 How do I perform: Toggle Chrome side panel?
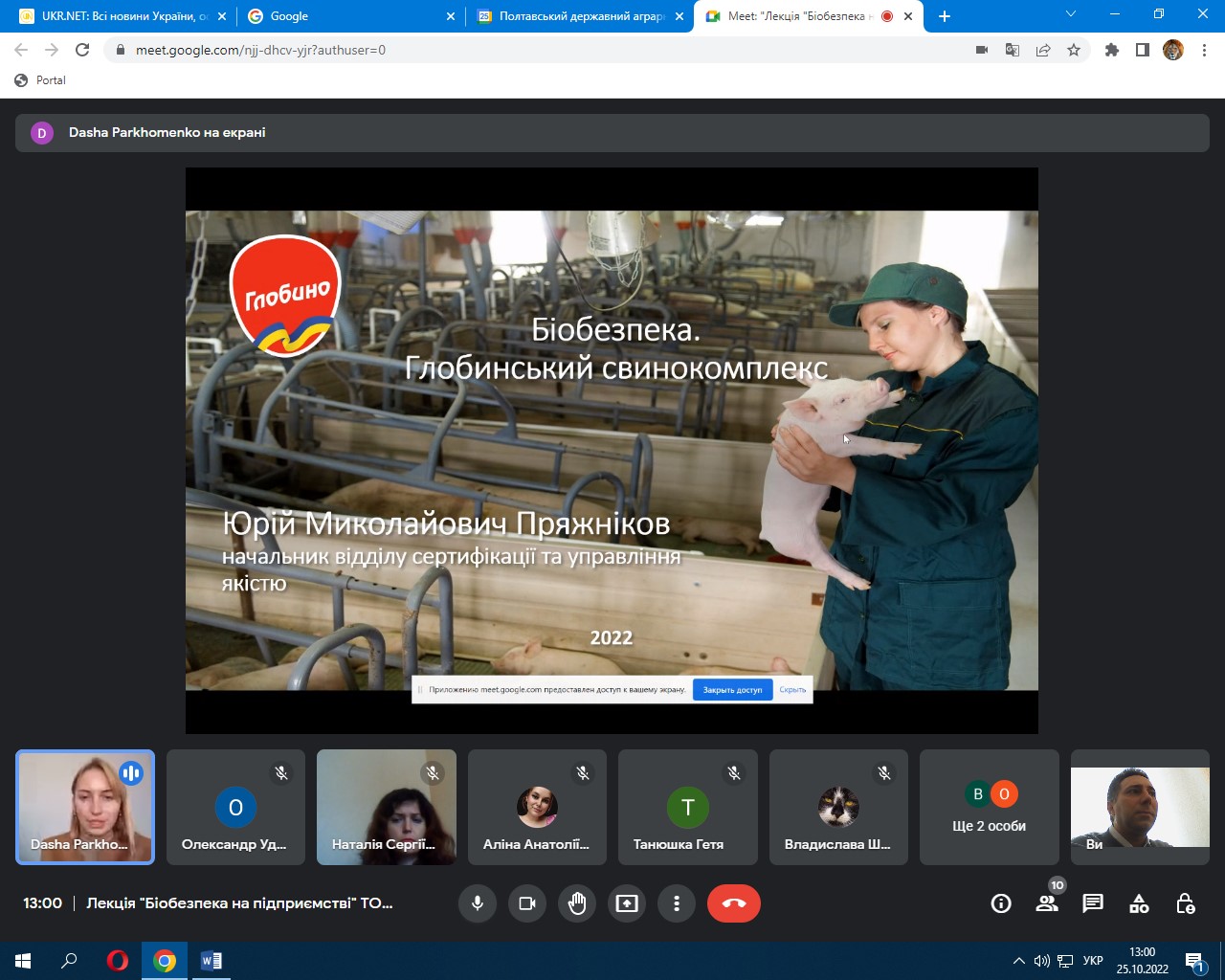(1143, 50)
